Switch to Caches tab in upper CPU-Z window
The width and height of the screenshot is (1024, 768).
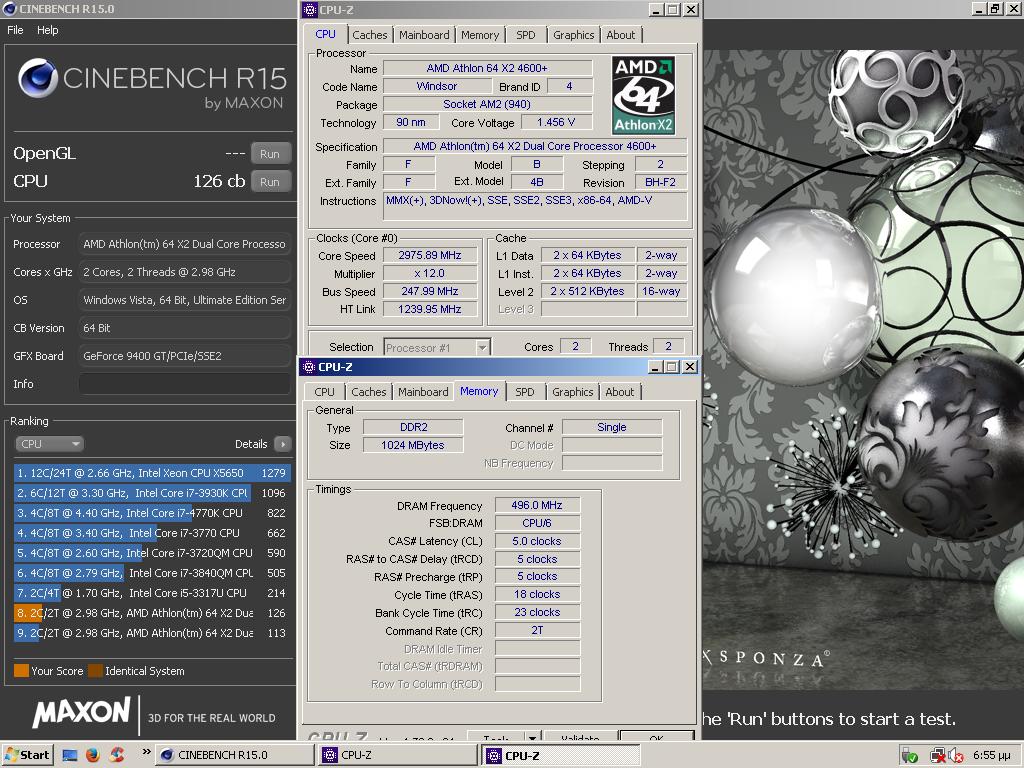coord(370,35)
